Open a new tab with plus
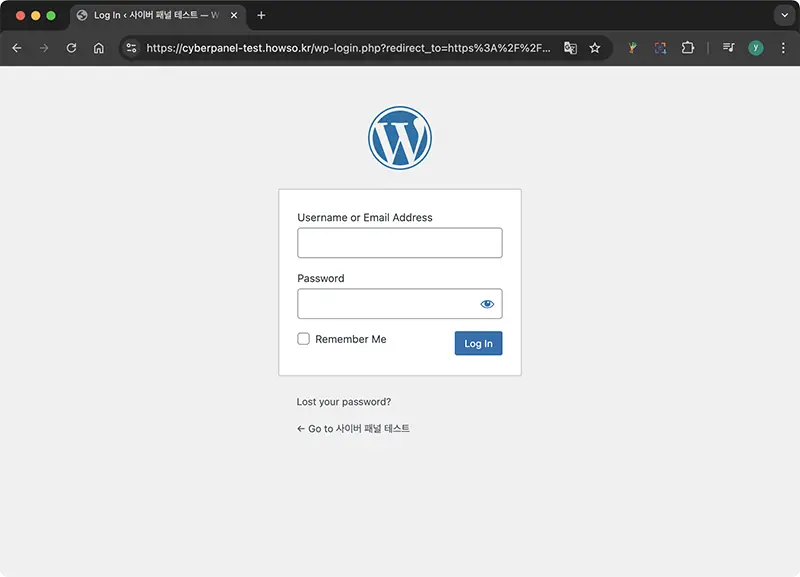800x577 pixels. tap(261, 15)
